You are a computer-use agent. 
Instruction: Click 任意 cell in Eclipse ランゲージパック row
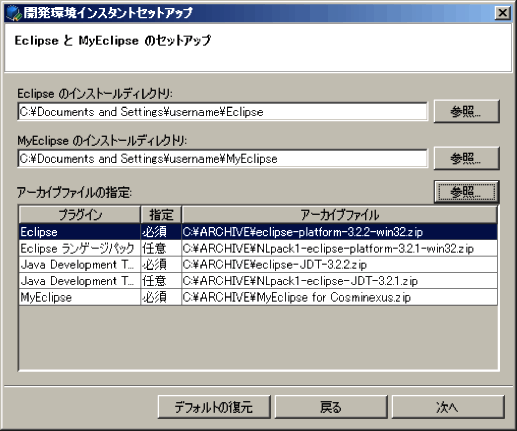[161, 248]
